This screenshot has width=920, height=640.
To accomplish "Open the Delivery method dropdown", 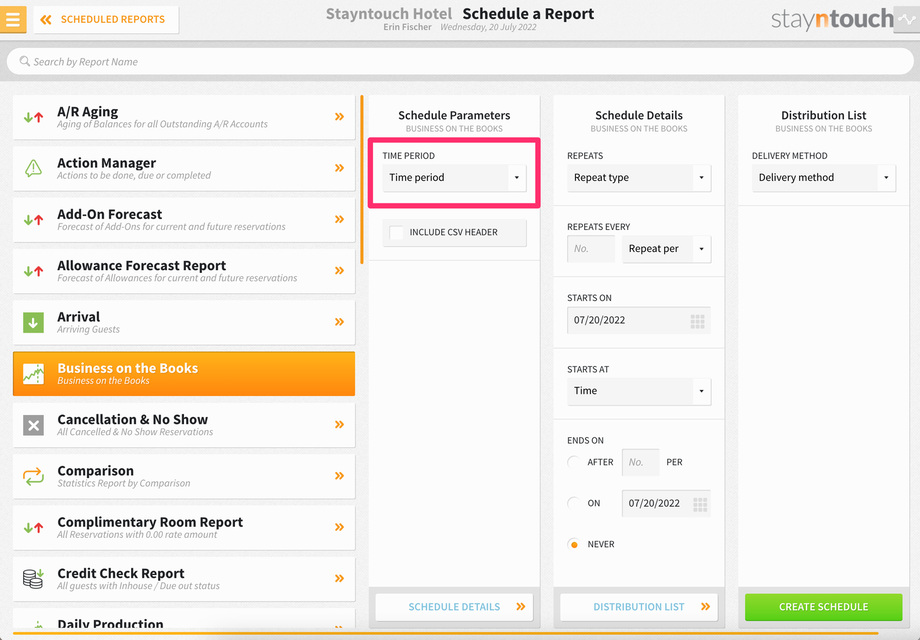I will coord(824,178).
